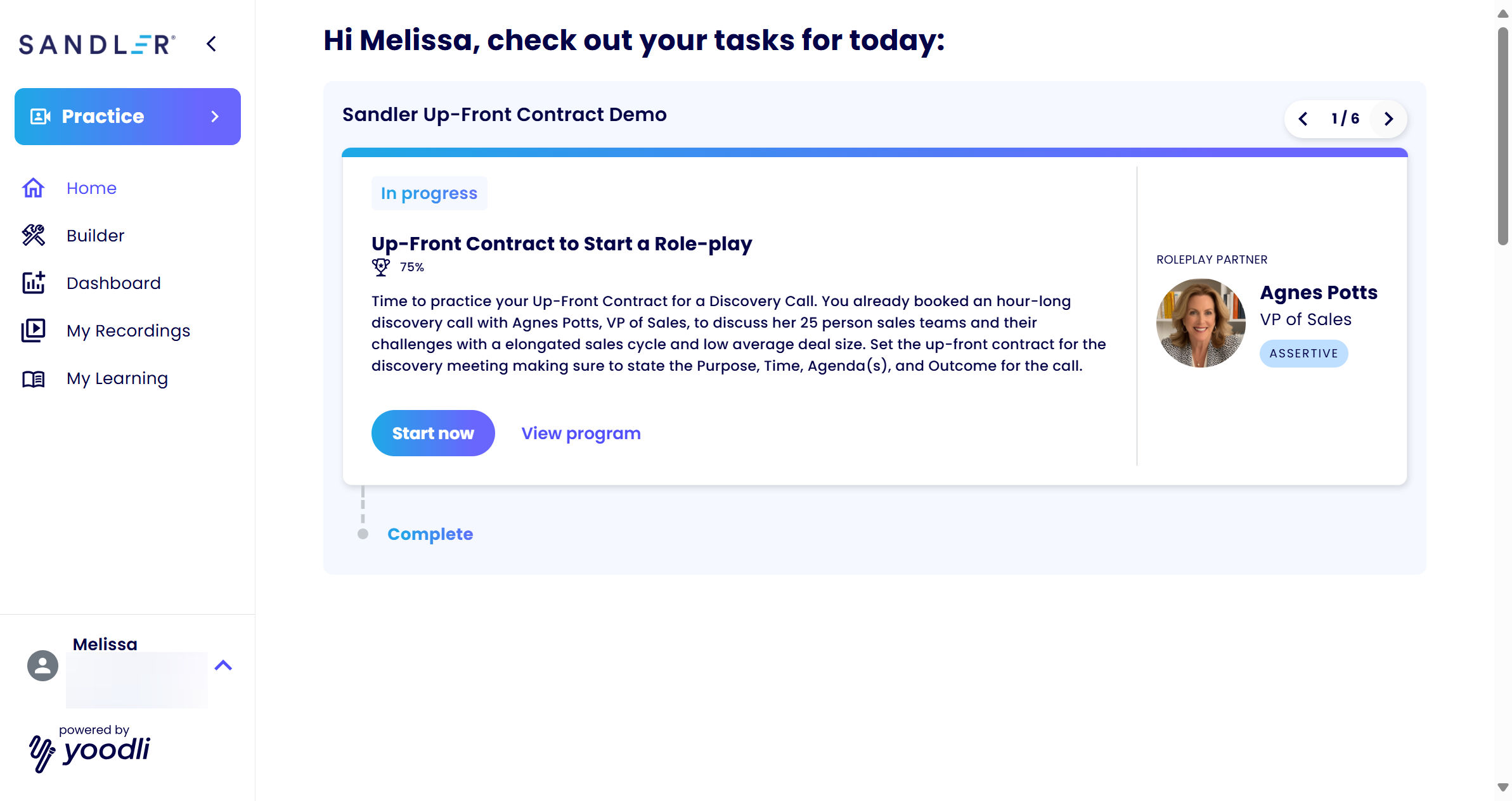Click the Dashboard chart icon
This screenshot has height=801, width=1512.
pos(33,283)
